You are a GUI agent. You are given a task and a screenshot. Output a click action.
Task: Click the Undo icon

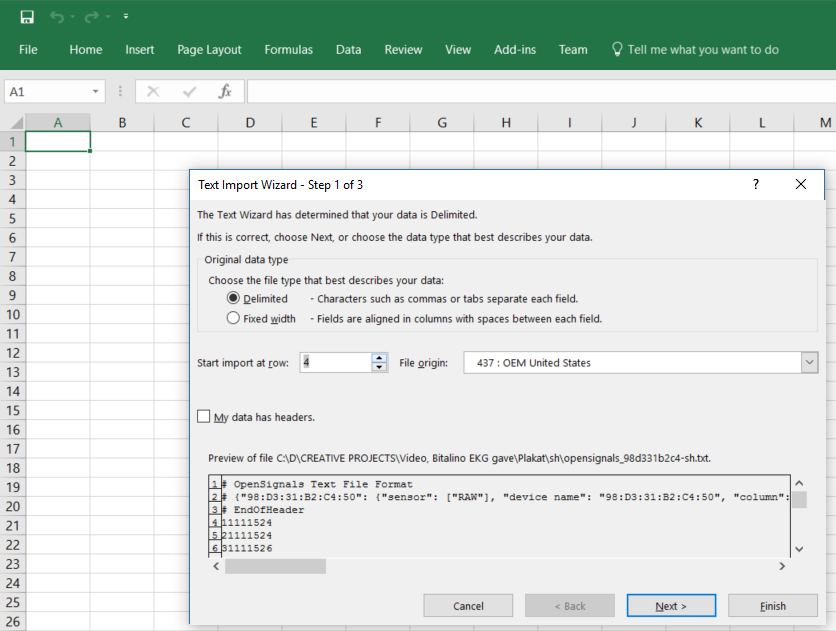point(56,16)
